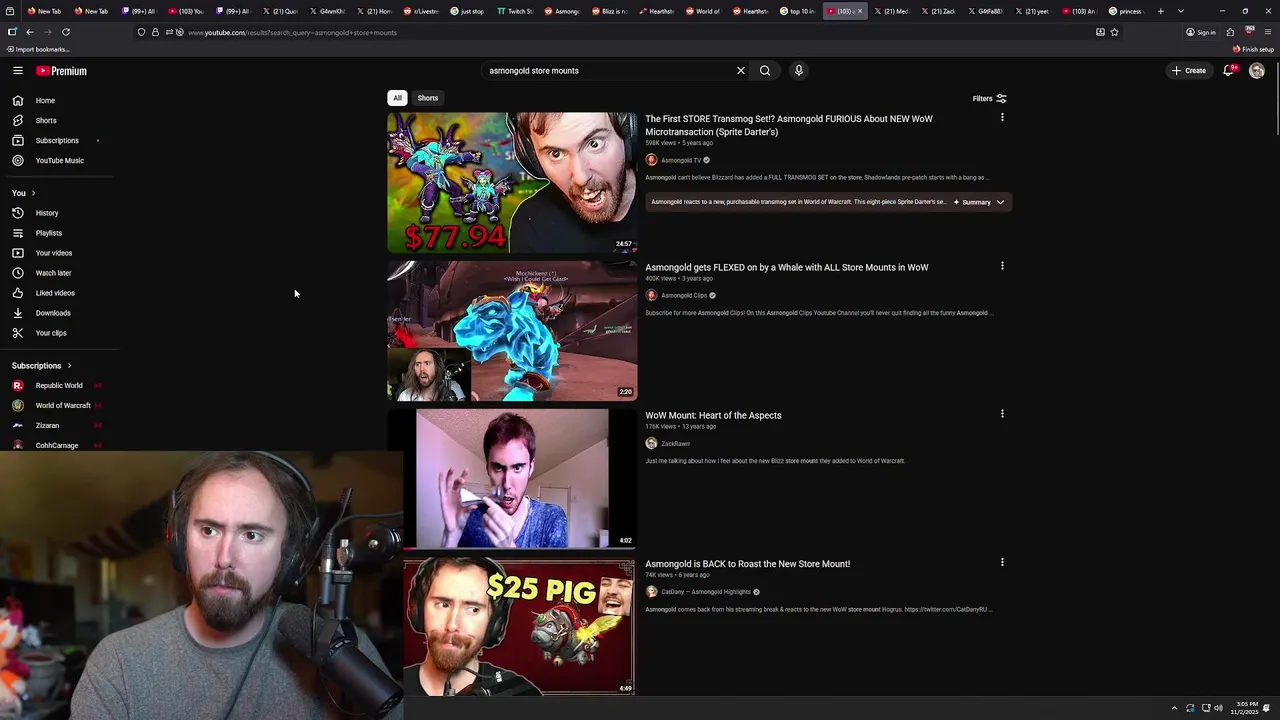1280x720 pixels.
Task: Open the blue store mount video thumbnail
Action: coord(512,331)
